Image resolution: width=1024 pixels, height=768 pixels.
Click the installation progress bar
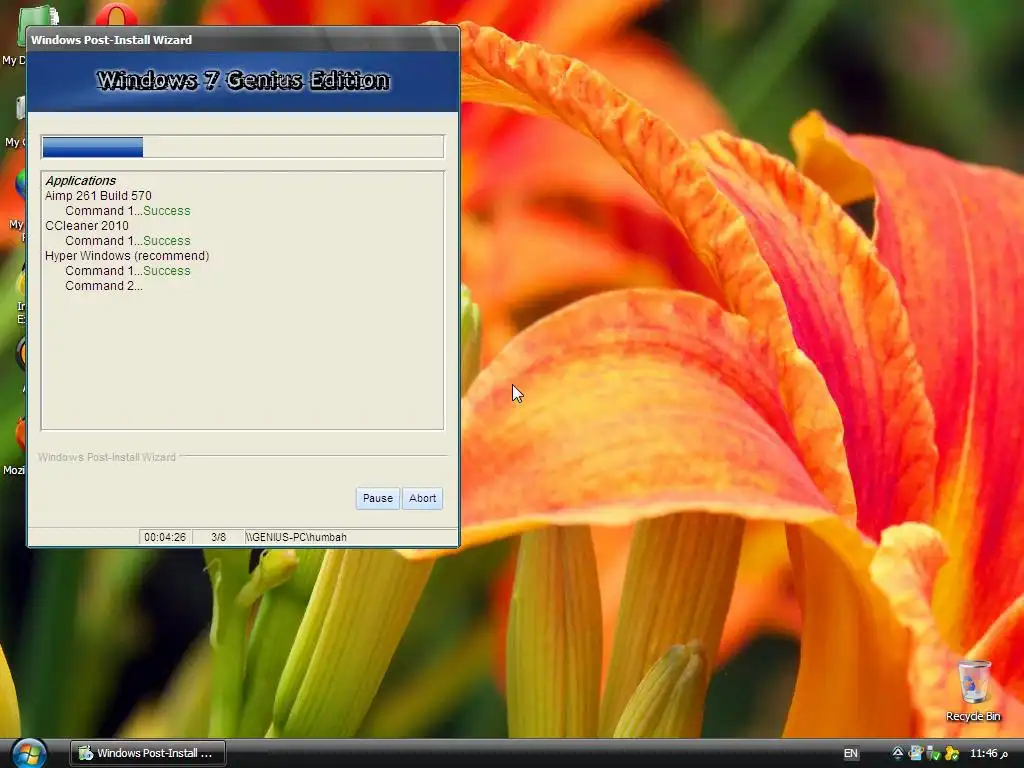(x=242, y=147)
